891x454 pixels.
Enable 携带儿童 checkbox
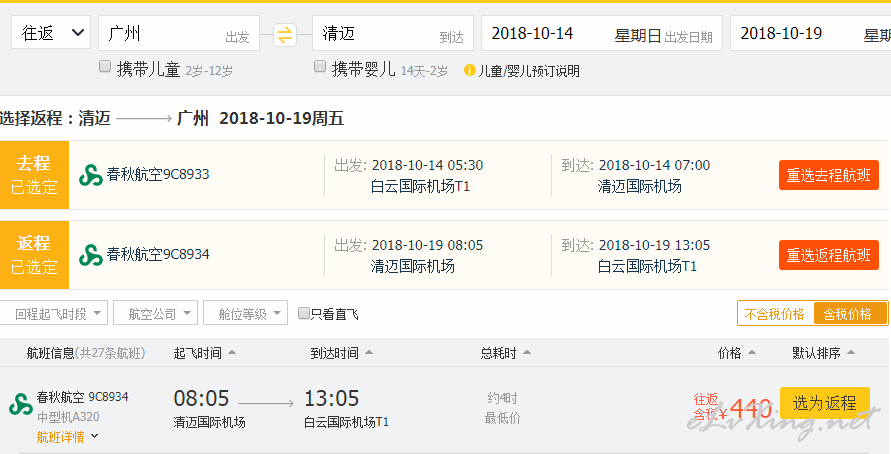click(x=105, y=66)
